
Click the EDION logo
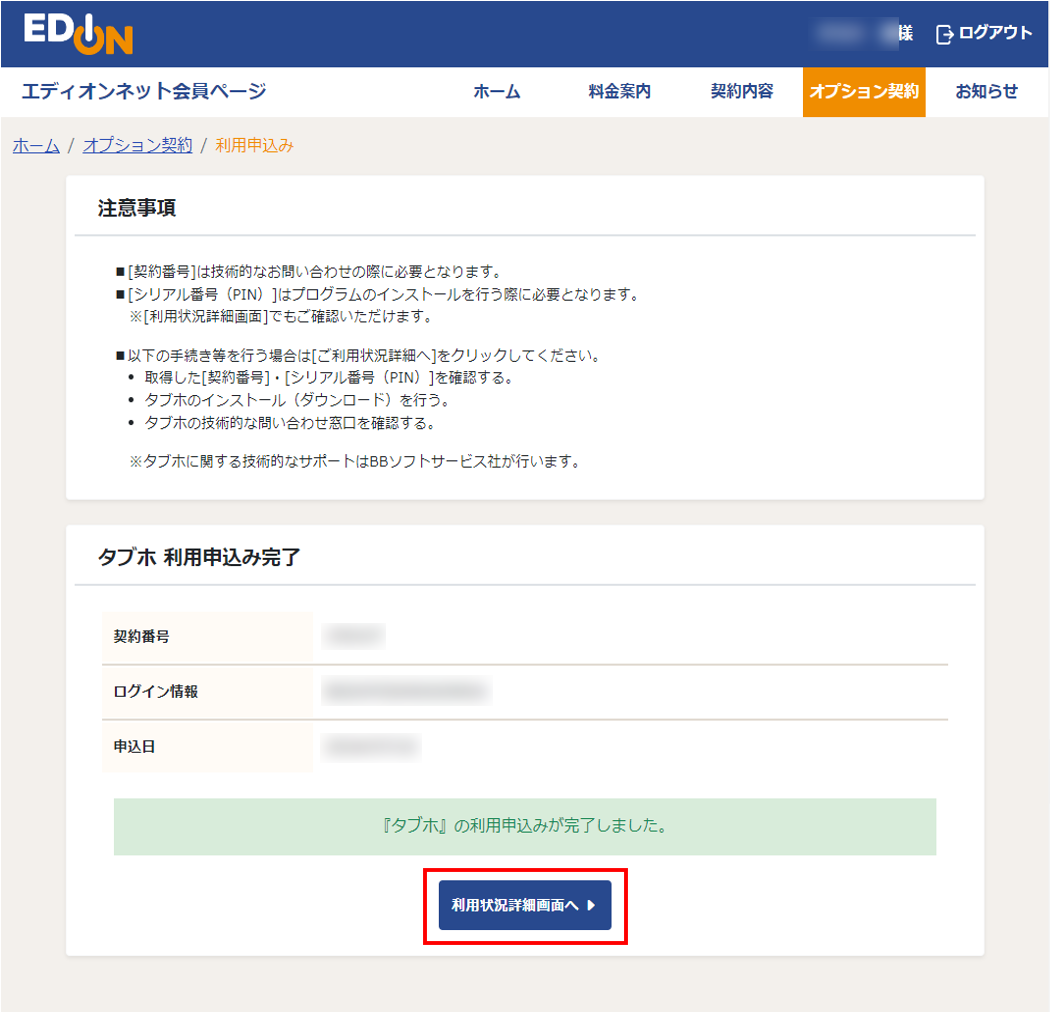click(x=78, y=33)
